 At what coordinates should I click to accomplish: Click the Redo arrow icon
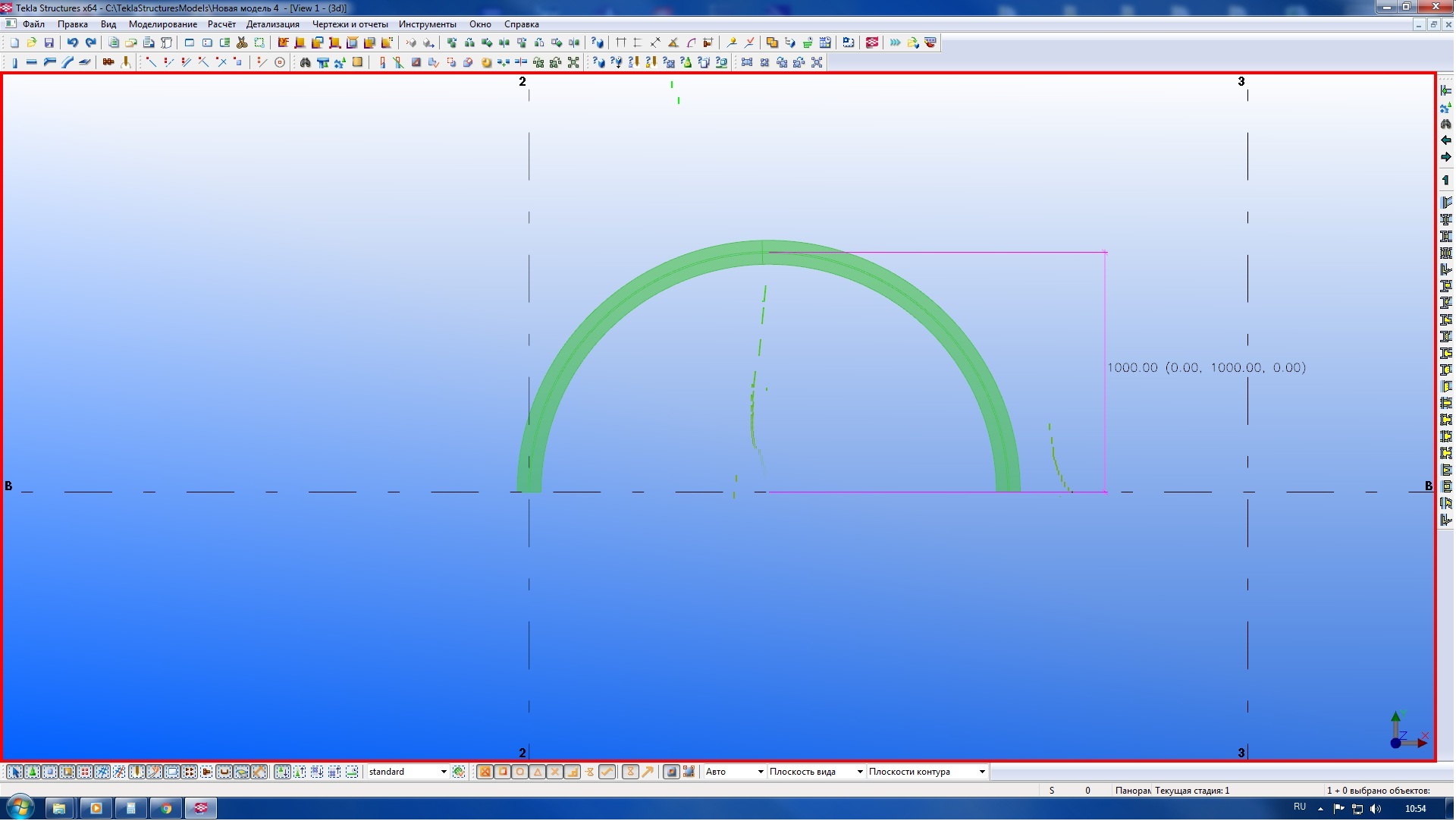pos(90,43)
